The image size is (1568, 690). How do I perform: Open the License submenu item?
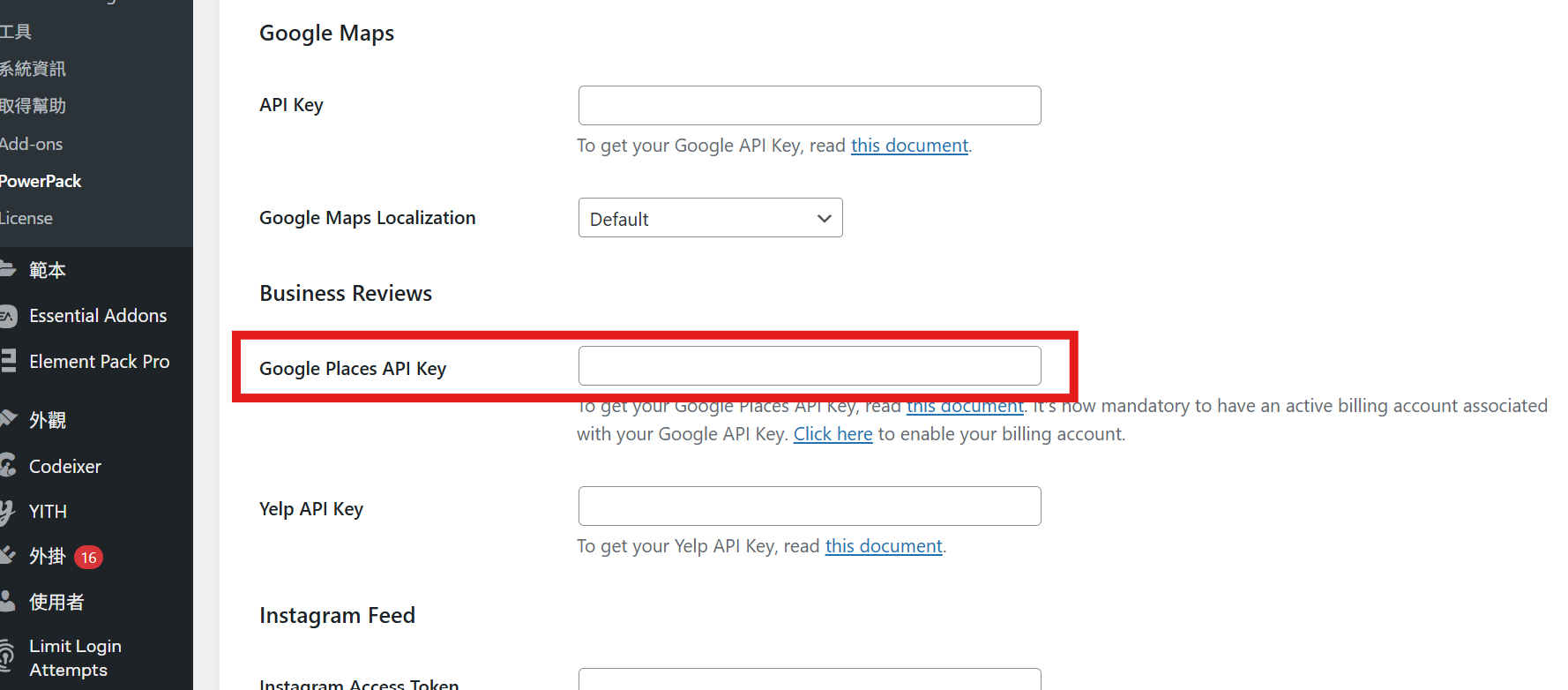26,218
